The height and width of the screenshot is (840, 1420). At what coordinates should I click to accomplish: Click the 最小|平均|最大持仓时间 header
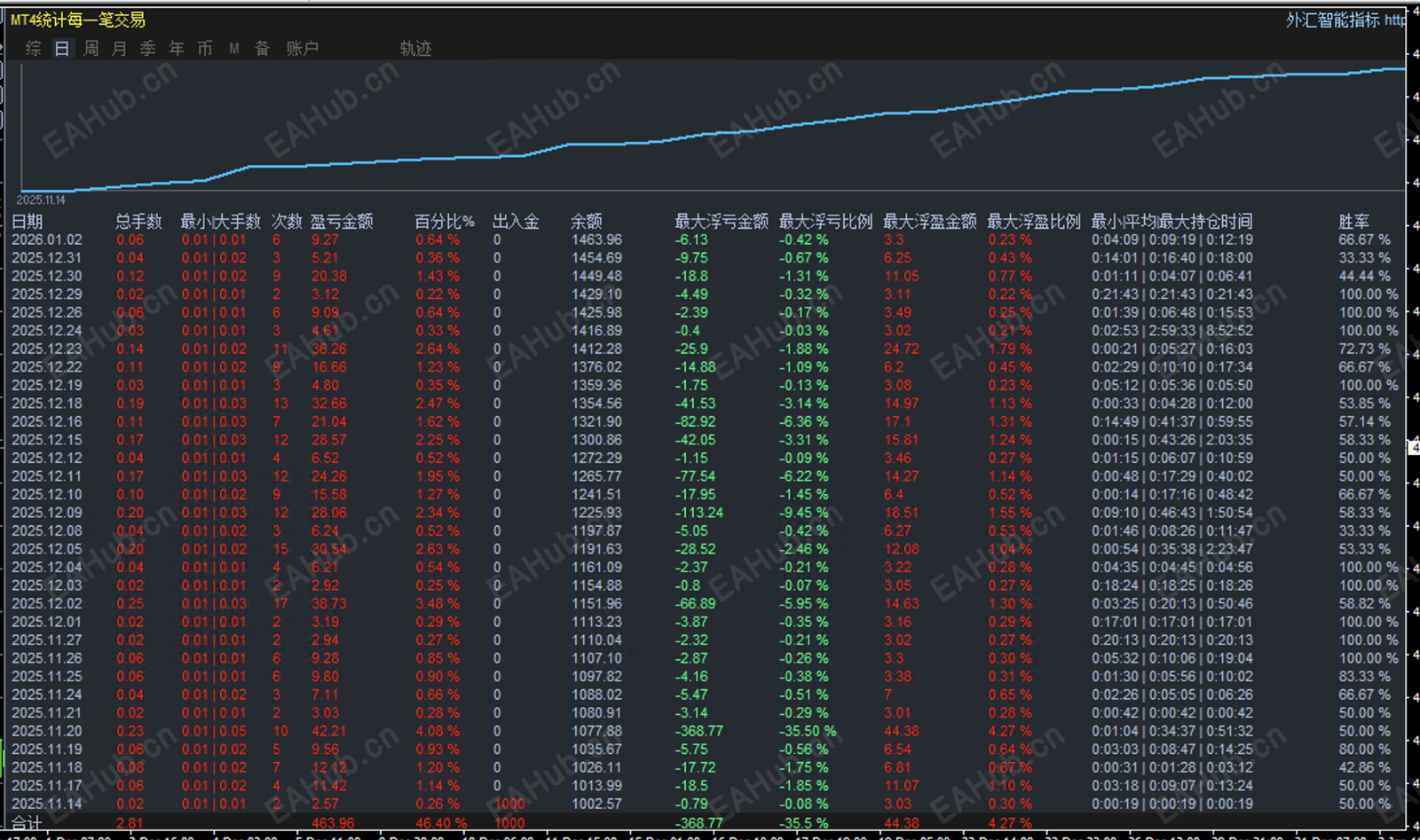[1171, 221]
